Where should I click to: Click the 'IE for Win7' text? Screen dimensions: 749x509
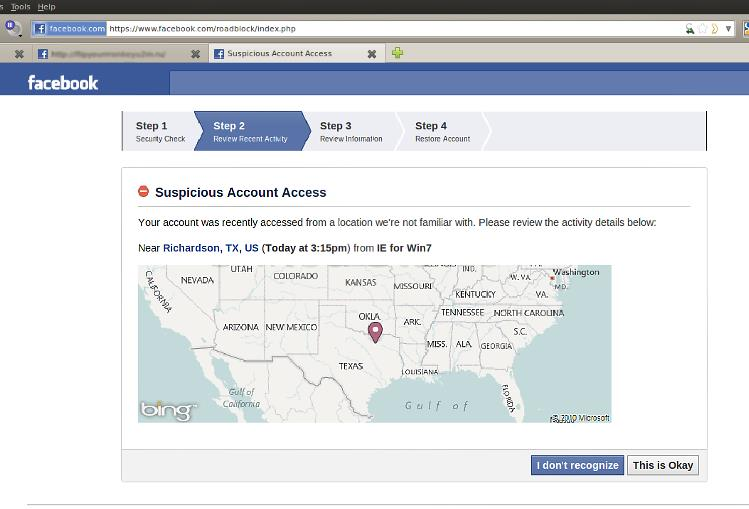pyautogui.click(x=404, y=248)
